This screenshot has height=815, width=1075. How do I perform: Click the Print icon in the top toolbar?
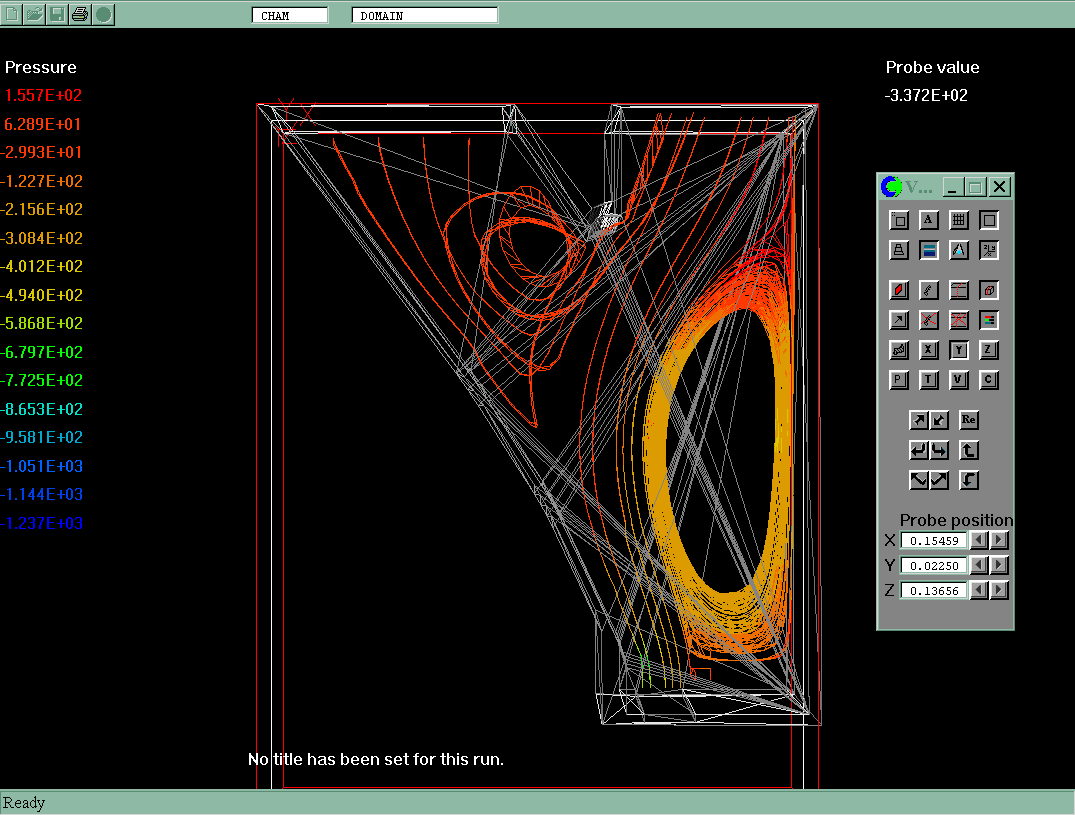(x=80, y=14)
